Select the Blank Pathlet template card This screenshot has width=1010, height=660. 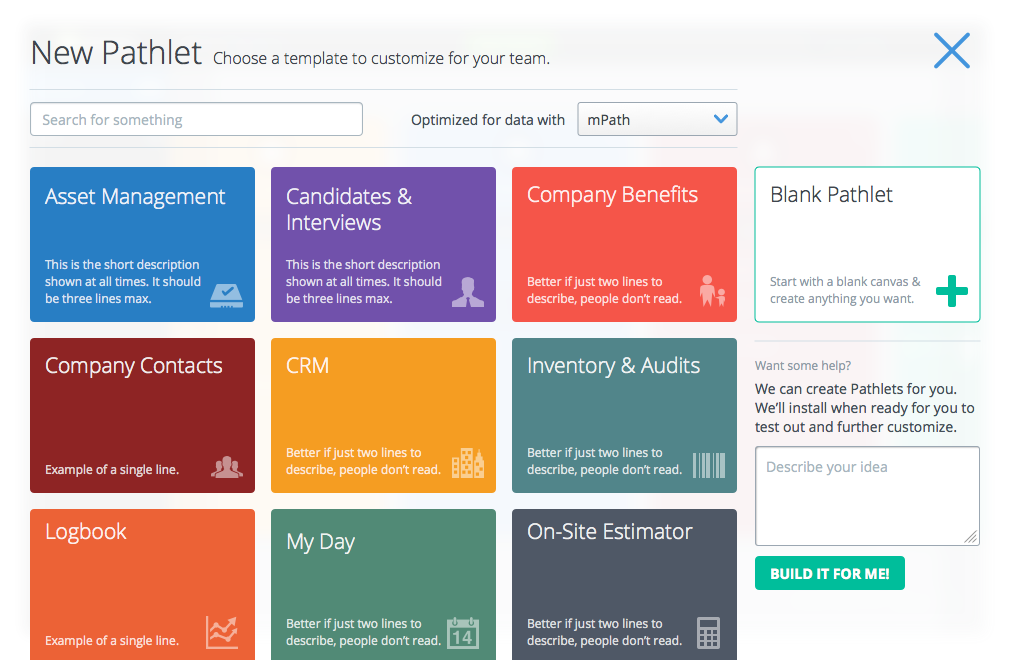point(866,243)
